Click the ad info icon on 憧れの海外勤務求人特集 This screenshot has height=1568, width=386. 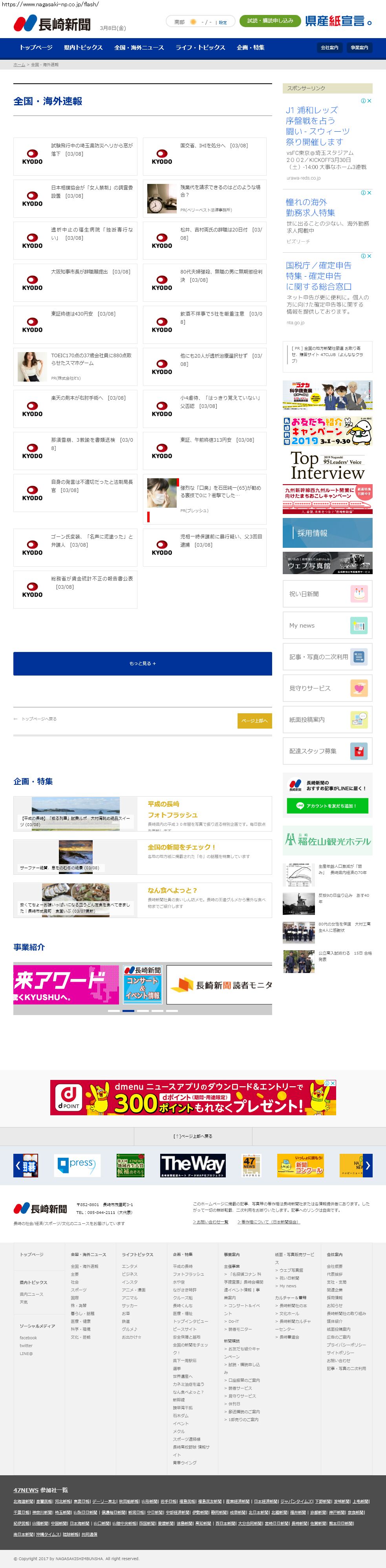click(x=363, y=193)
